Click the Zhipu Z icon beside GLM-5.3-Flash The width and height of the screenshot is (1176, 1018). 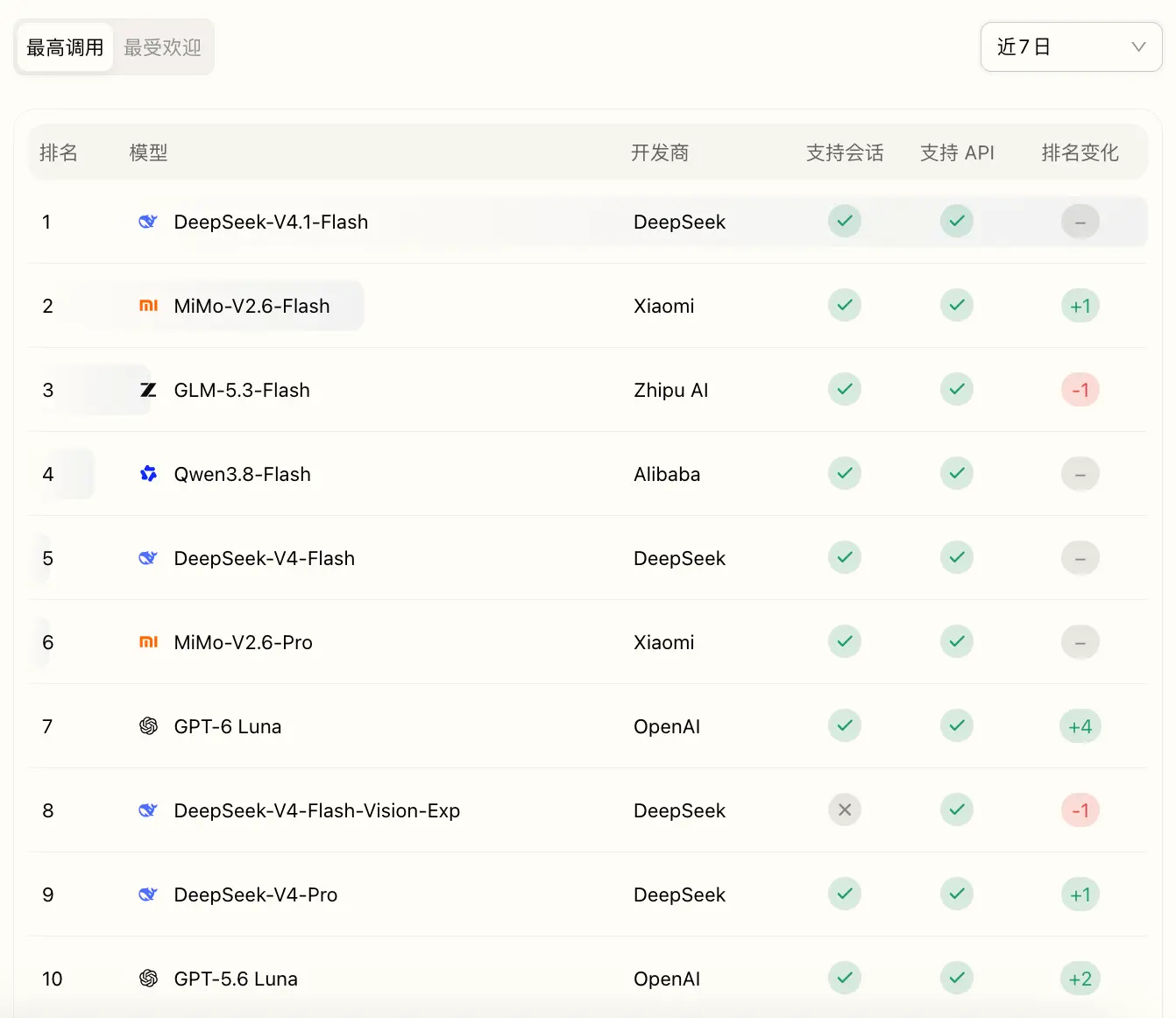(x=148, y=390)
